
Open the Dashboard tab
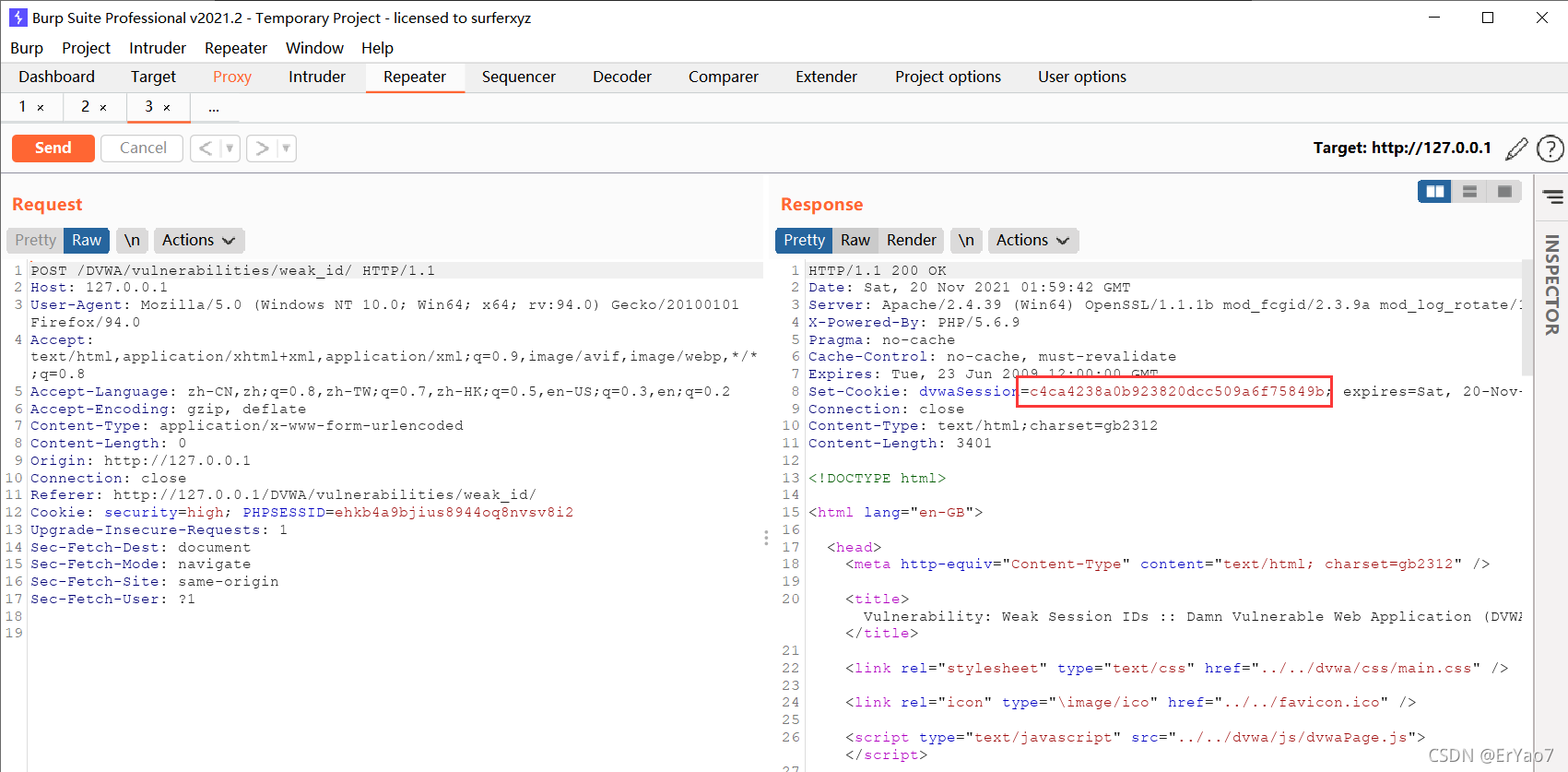click(56, 77)
